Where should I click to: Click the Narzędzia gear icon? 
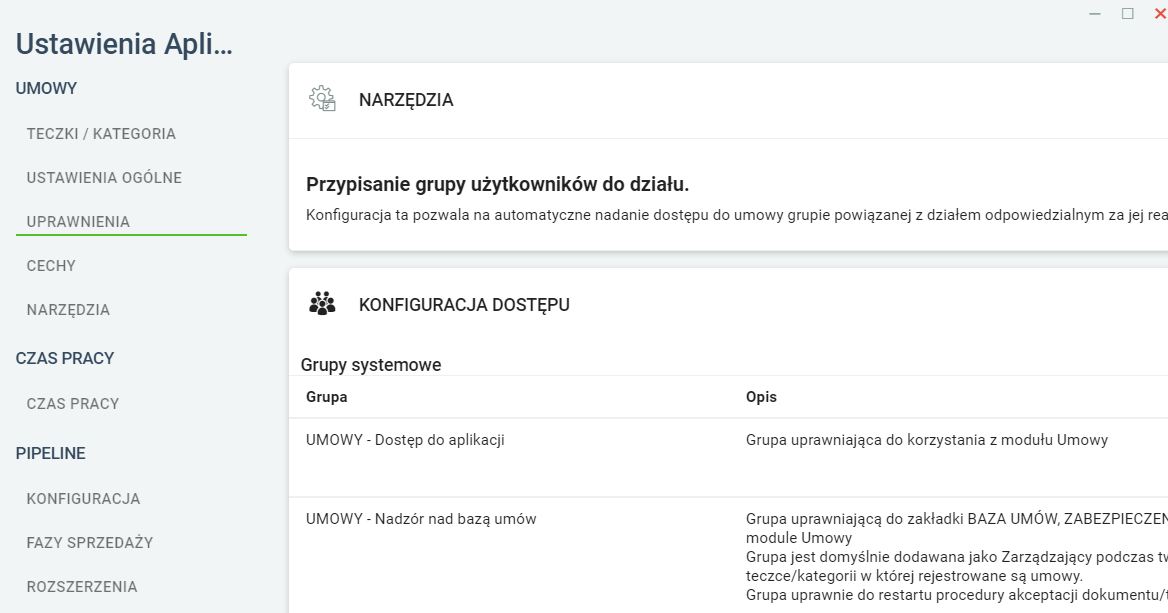coord(323,99)
